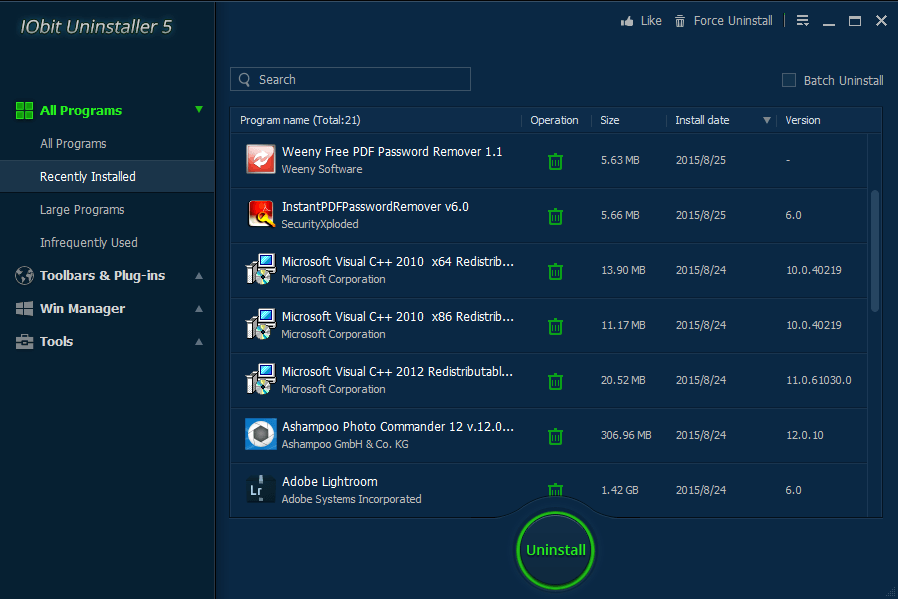This screenshot has width=898, height=599.
Task: Click the Adobe Lightroom Lr icon
Action: [x=261, y=489]
